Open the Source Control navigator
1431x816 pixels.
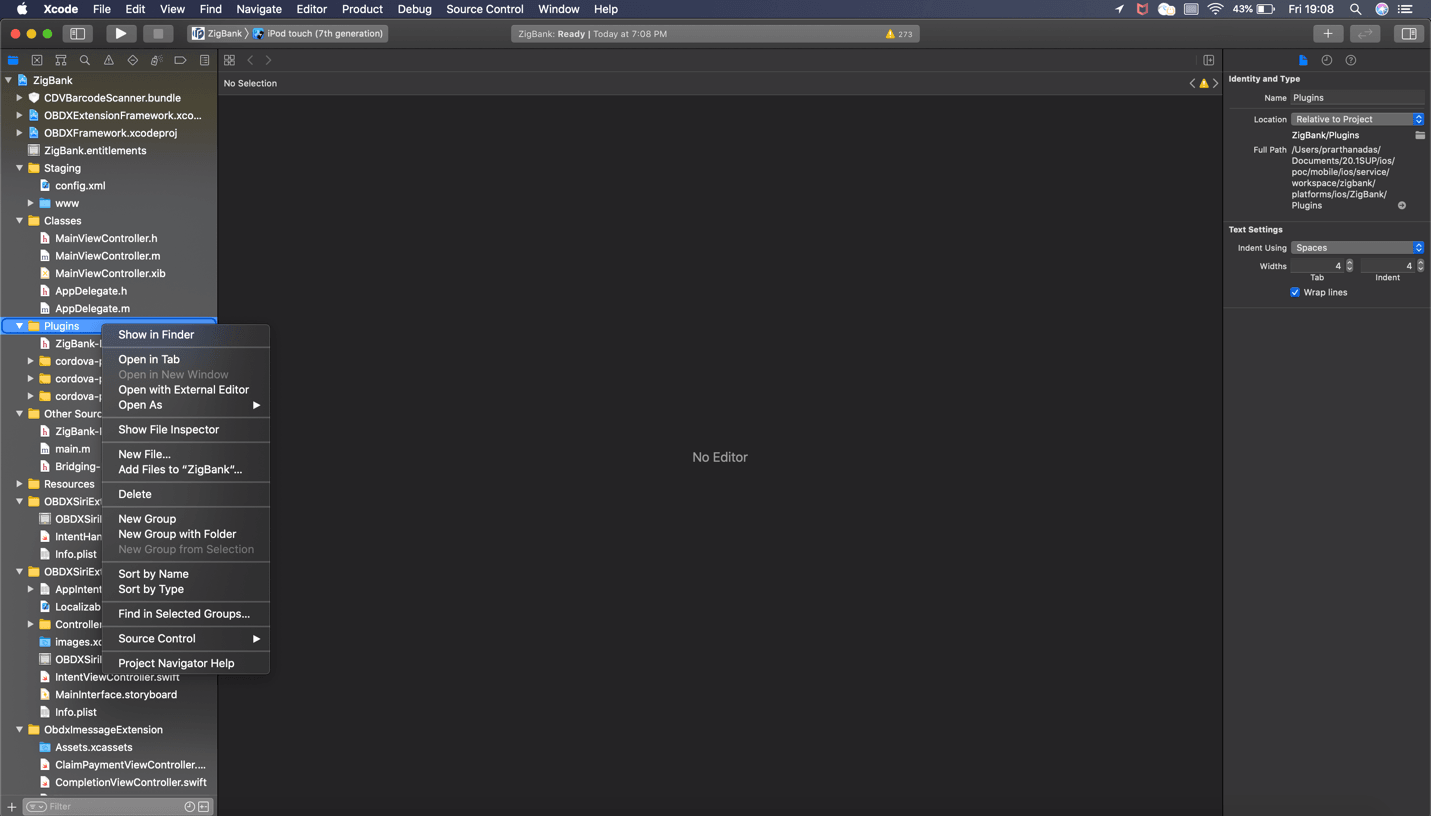[x=37, y=60]
